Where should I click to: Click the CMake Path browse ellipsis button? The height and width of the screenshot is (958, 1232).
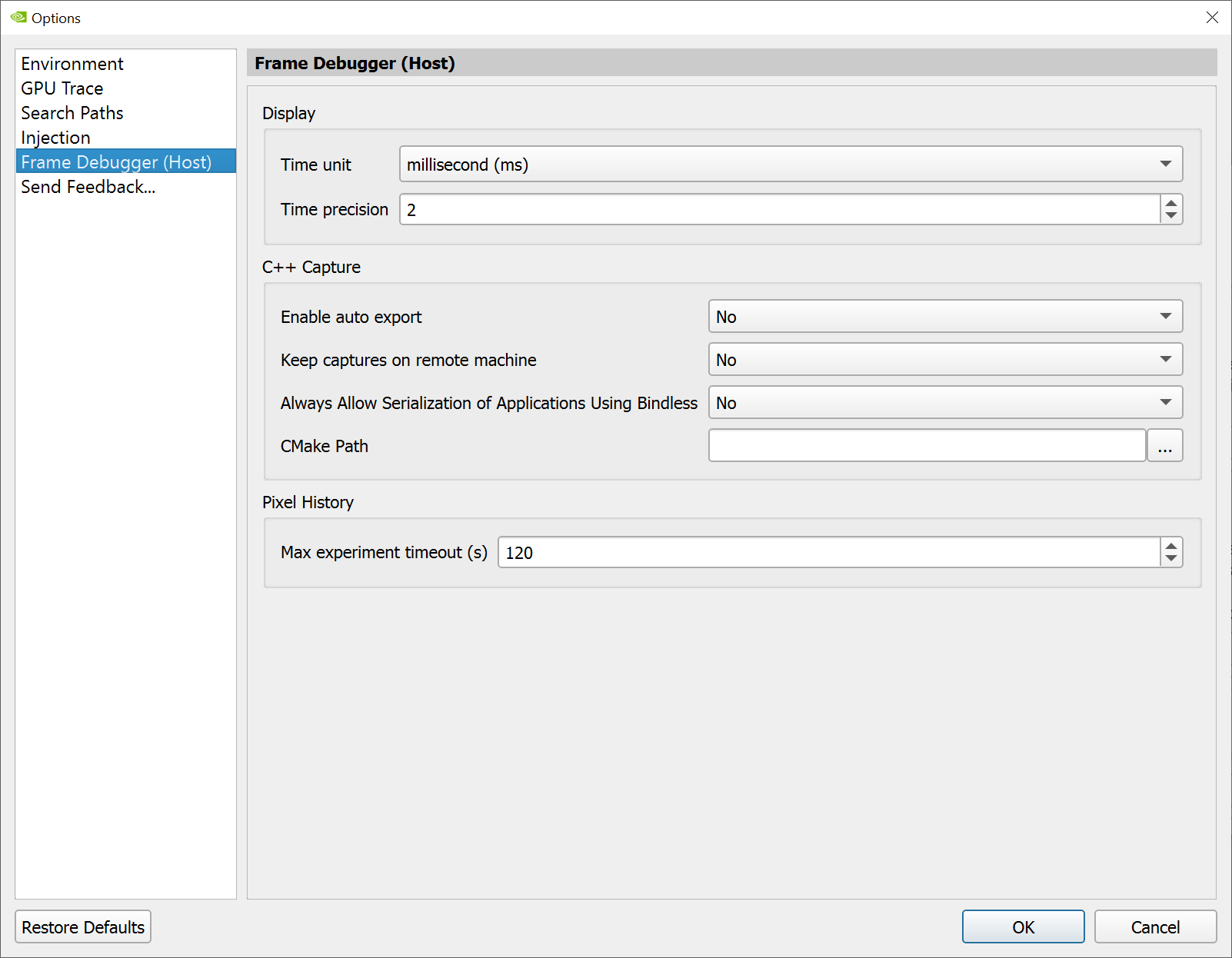(1165, 445)
